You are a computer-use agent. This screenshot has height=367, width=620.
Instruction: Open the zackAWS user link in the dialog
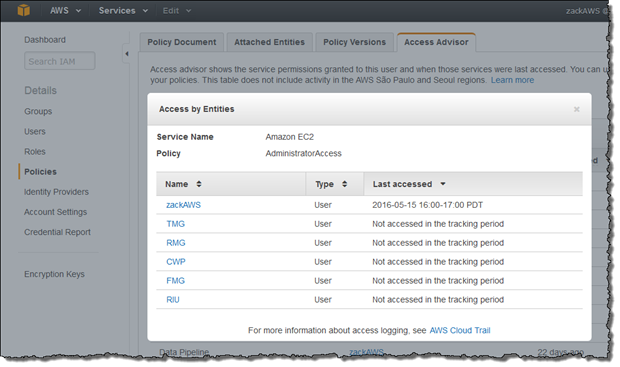183,205
